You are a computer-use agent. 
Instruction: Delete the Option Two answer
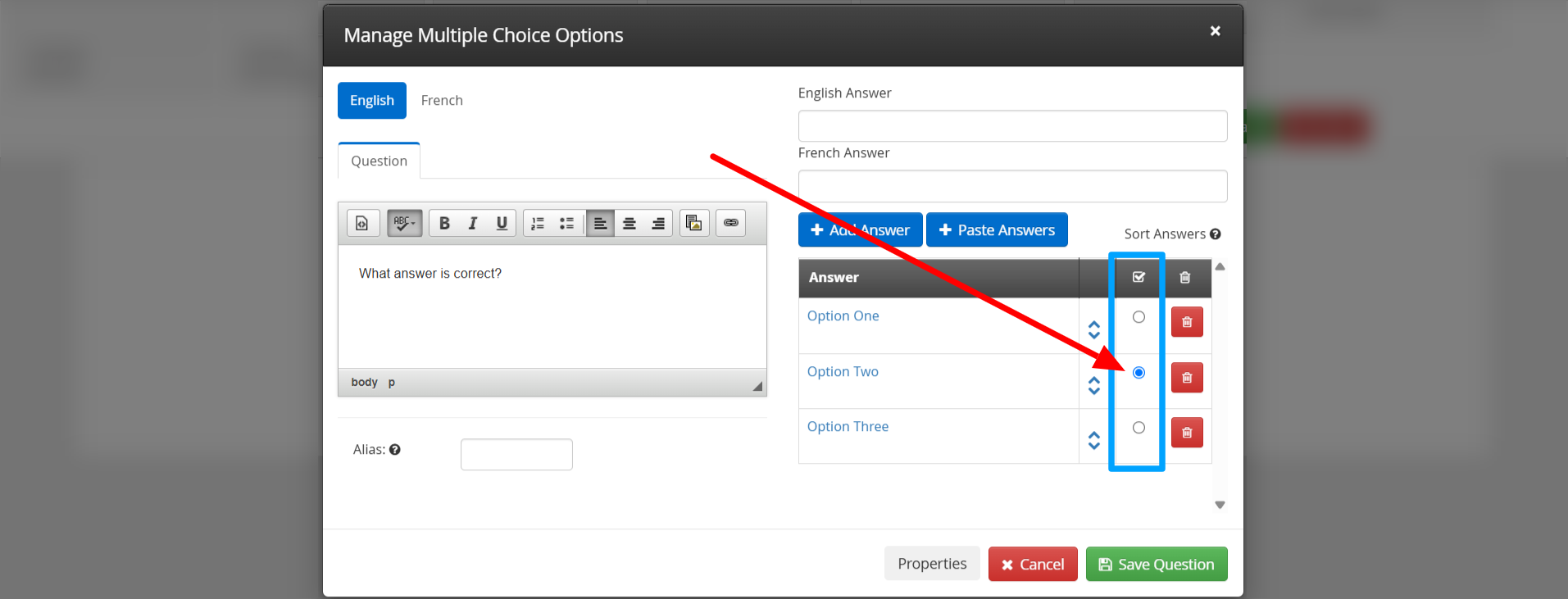[x=1186, y=378]
